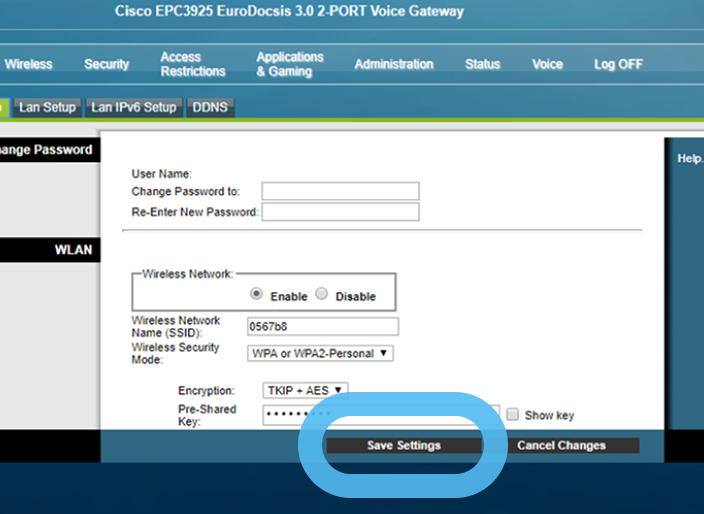Click the Wireless Network Name SSID field

tap(322, 326)
